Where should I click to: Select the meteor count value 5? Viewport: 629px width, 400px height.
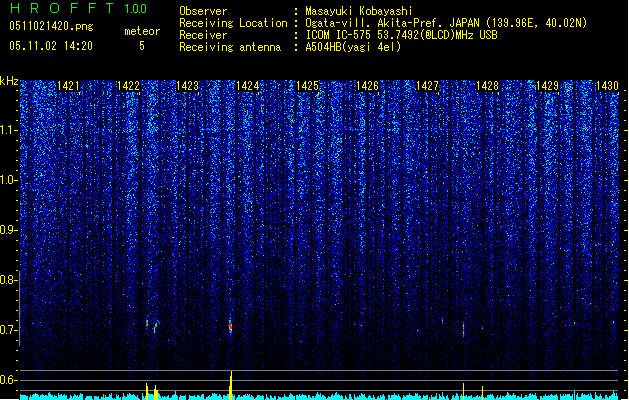coord(142,46)
